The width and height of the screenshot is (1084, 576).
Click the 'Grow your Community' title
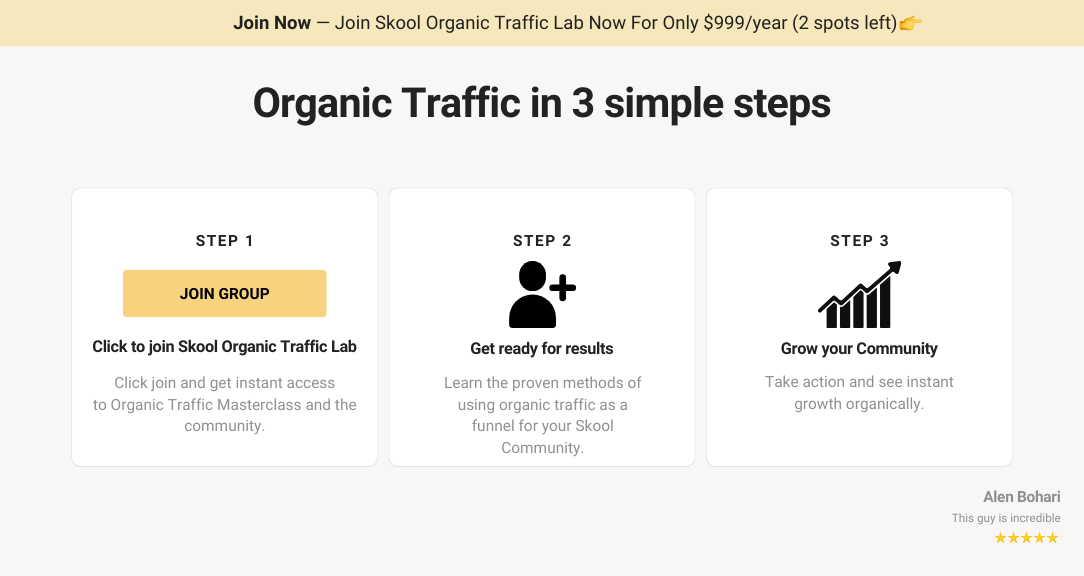point(859,349)
